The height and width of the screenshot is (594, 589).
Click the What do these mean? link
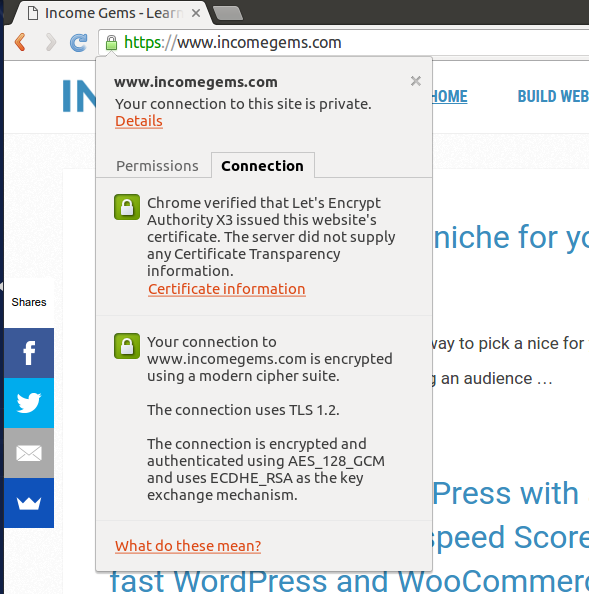pos(188,546)
